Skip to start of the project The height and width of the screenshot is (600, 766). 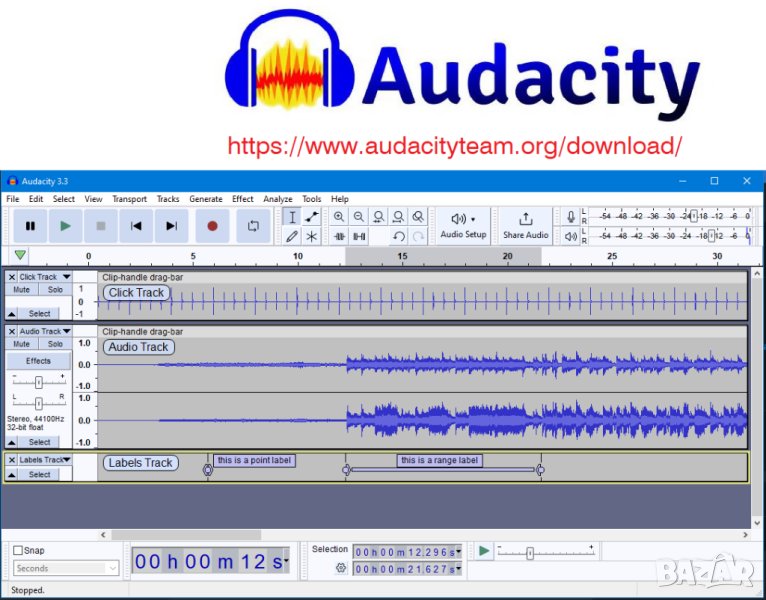[136, 226]
